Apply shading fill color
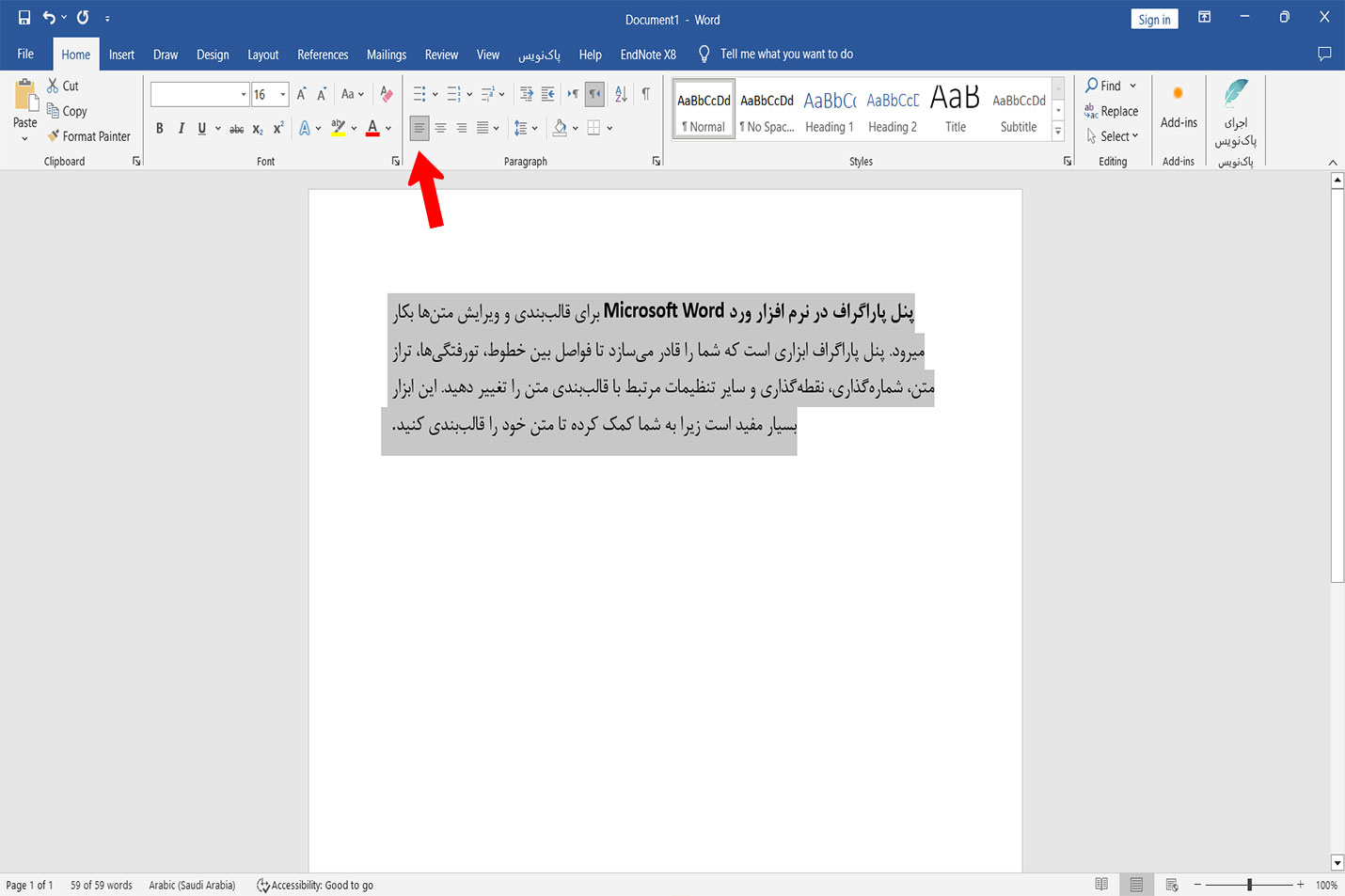This screenshot has width=1345, height=896. (x=560, y=128)
